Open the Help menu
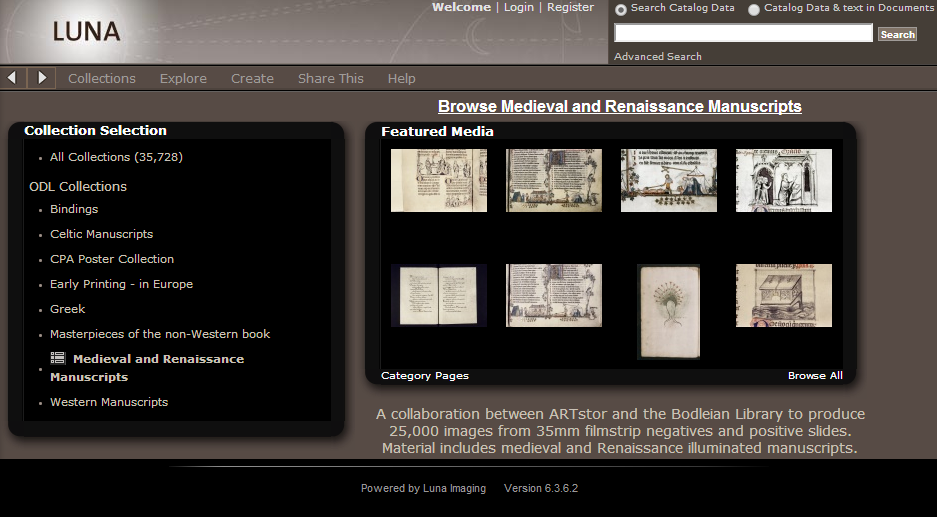This screenshot has height=517, width=937. 401,78
